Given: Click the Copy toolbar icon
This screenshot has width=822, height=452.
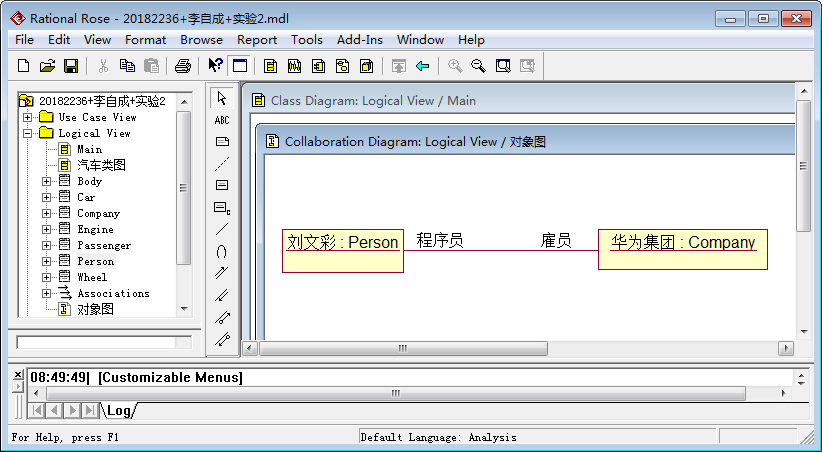Looking at the screenshot, I should (127, 66).
